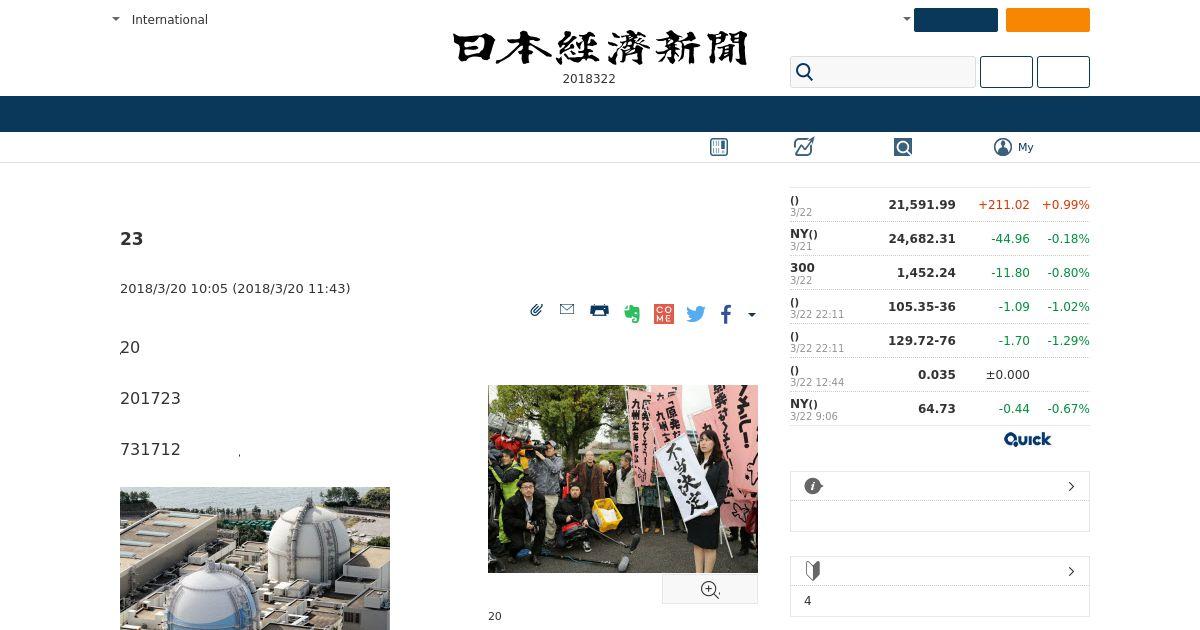
Task: Click the beginner mark icon in sidebar
Action: [813, 571]
